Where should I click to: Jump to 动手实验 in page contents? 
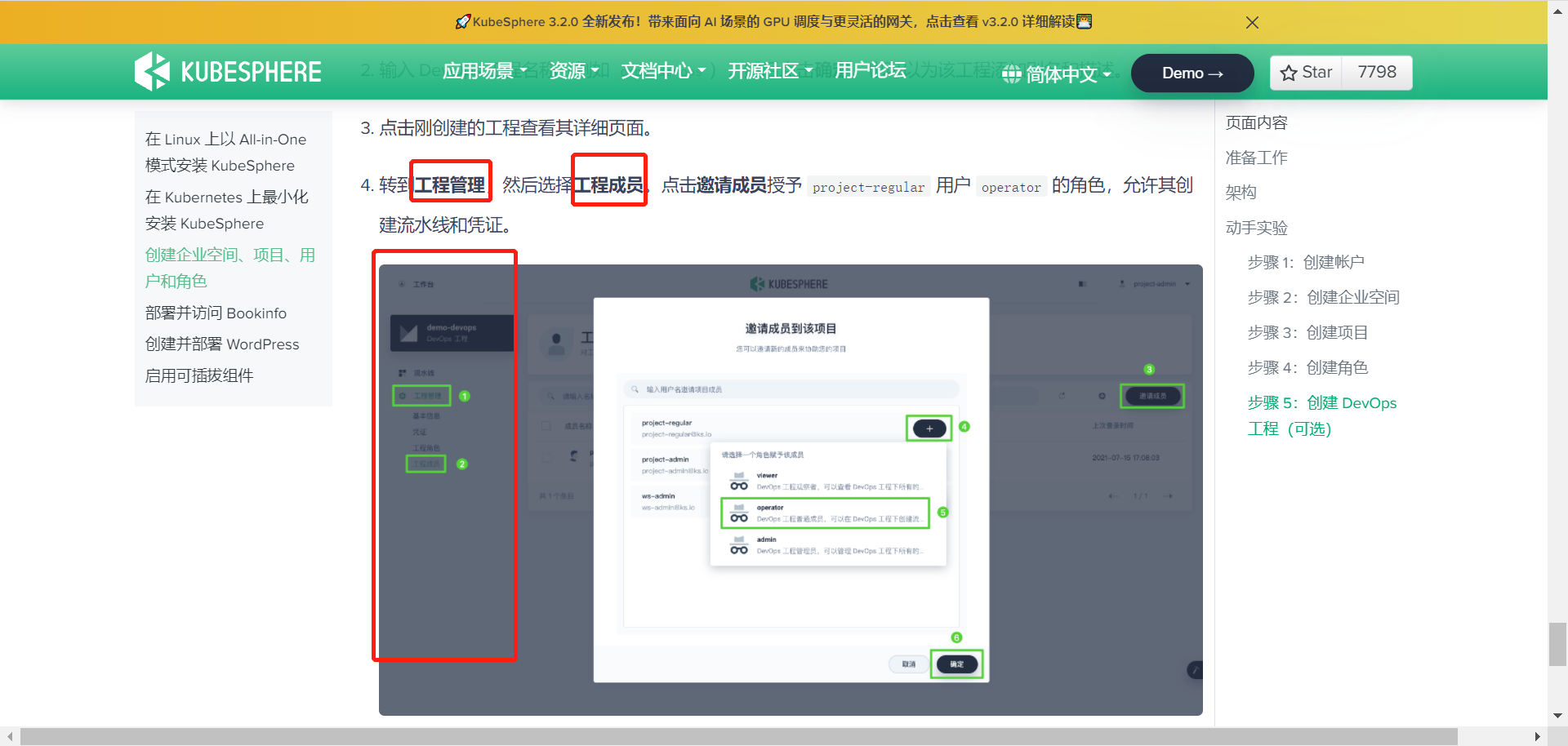pyautogui.click(x=1256, y=228)
